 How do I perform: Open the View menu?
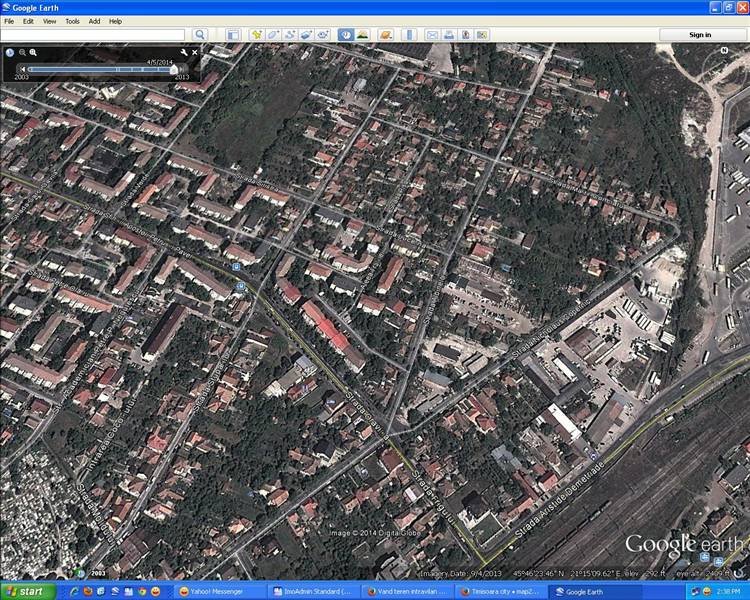(49, 21)
